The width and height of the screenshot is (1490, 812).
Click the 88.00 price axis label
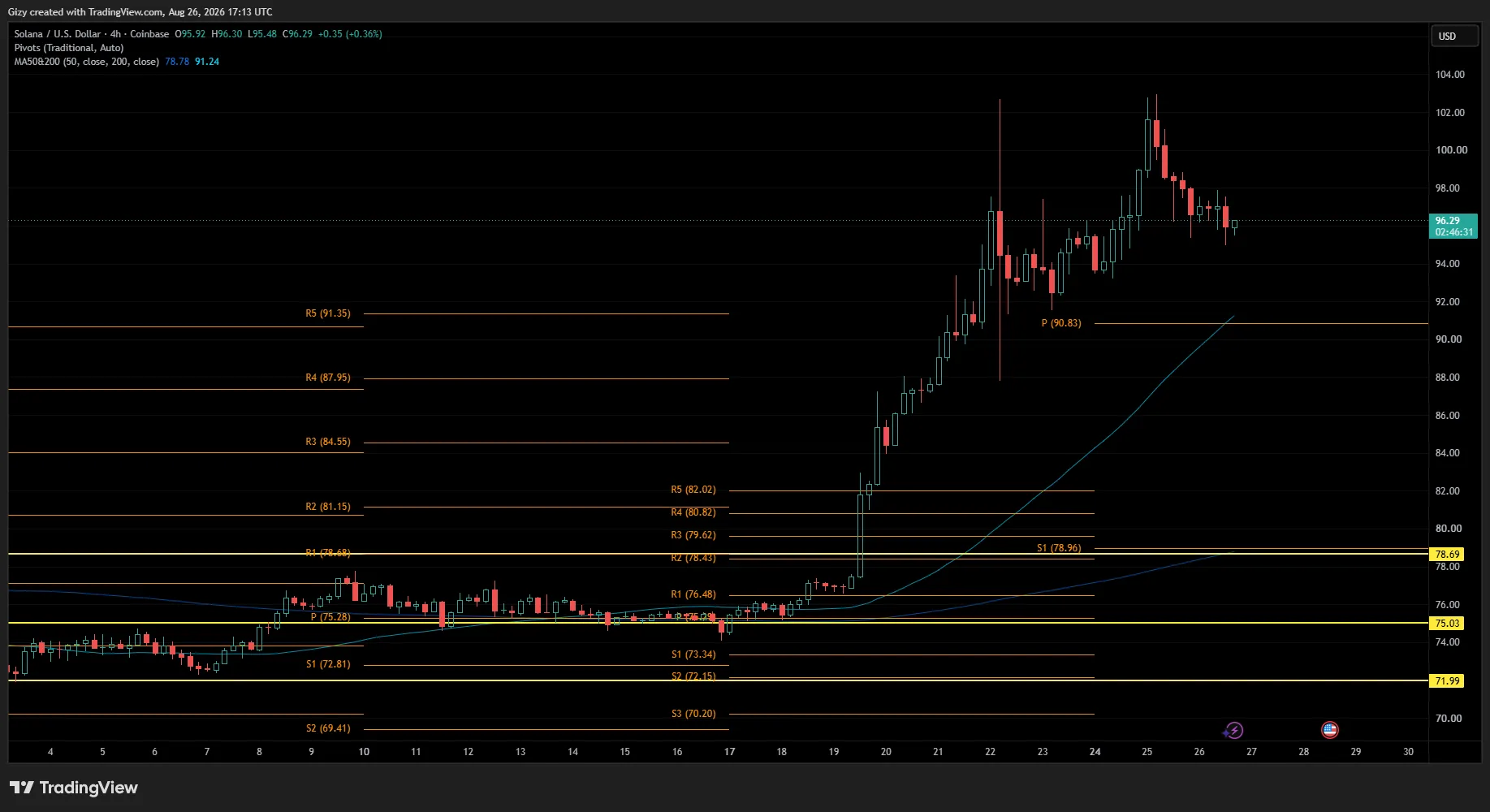pyautogui.click(x=1448, y=378)
